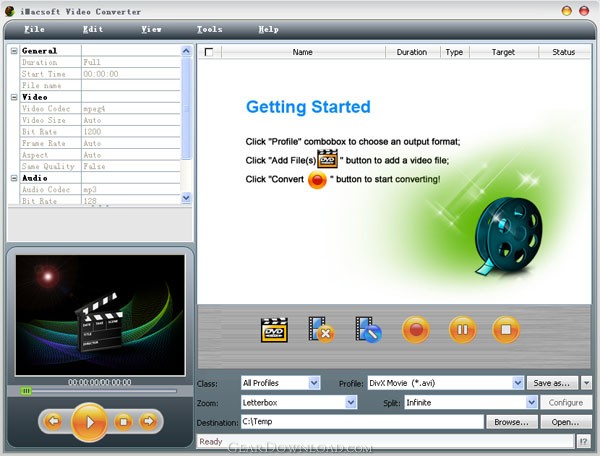This screenshot has height=456, width=600.
Task: Open the File menu
Action: (x=34, y=29)
